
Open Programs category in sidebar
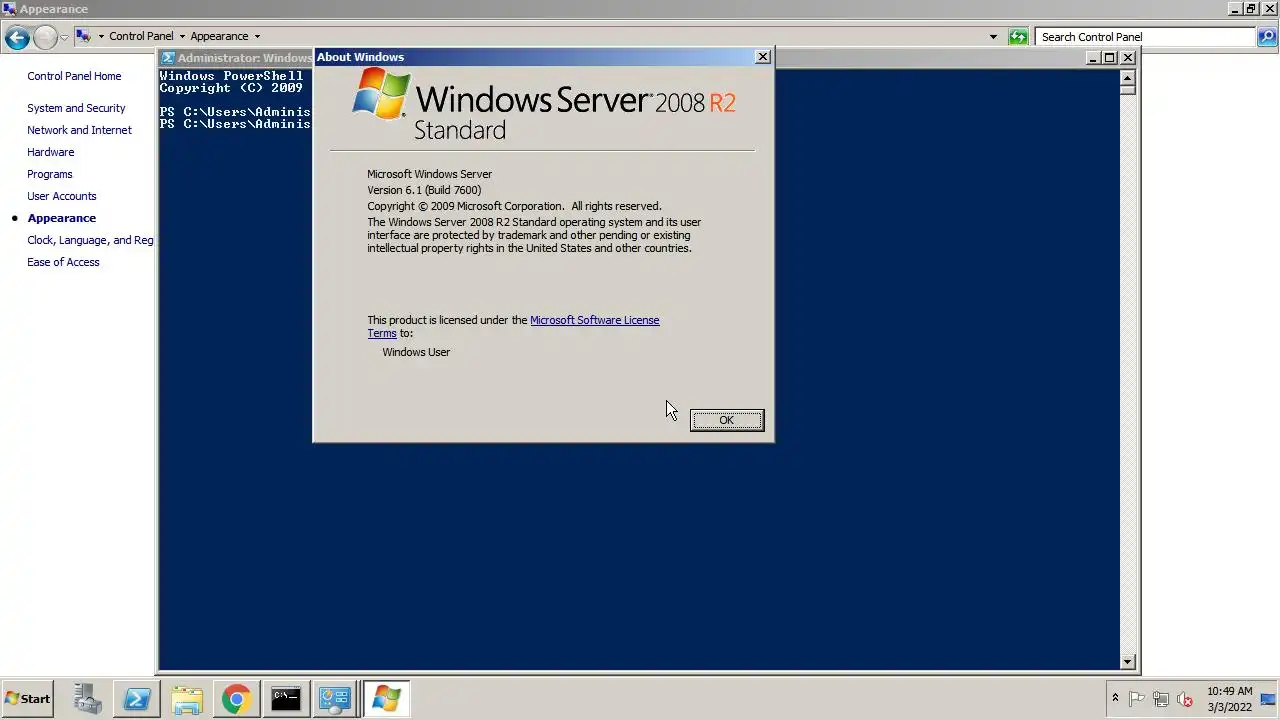coord(49,174)
